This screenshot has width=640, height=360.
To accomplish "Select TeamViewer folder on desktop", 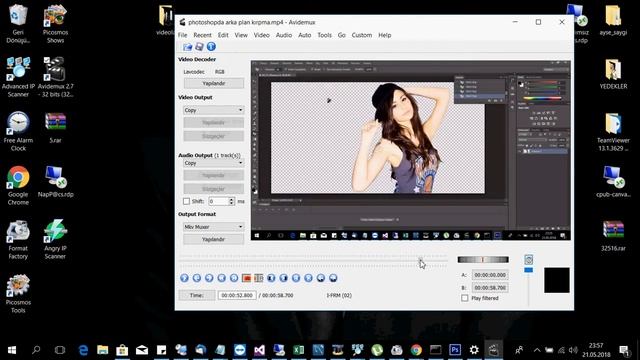I will point(613,132).
